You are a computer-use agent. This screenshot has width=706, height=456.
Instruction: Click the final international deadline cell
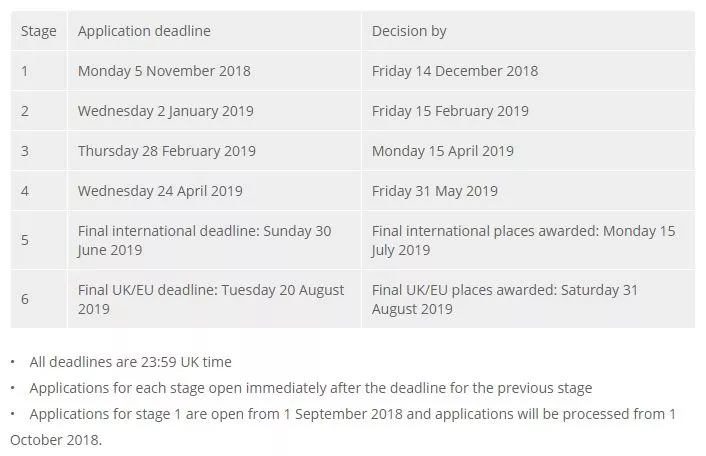[x=204, y=240]
